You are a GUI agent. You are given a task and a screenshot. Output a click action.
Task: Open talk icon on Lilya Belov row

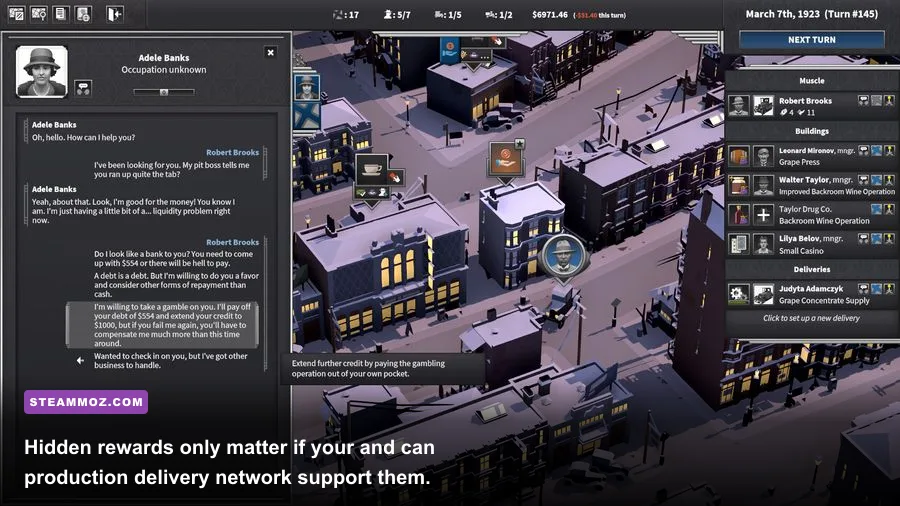[863, 239]
